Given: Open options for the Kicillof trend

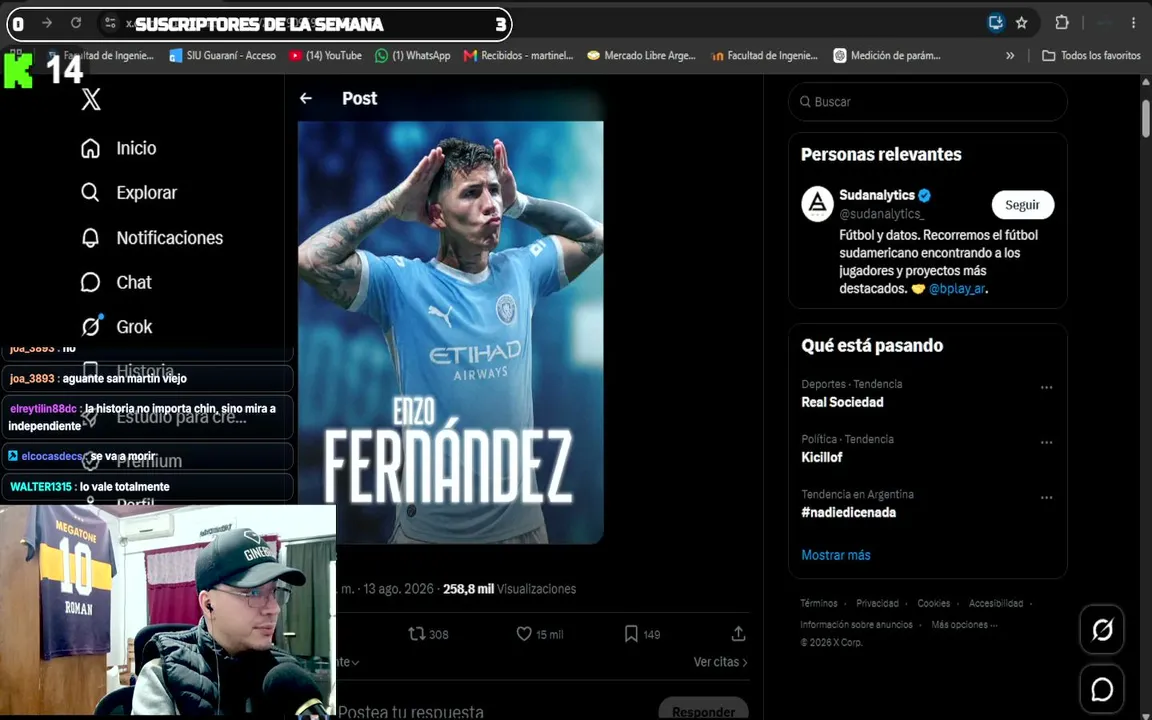Looking at the screenshot, I should pyautogui.click(x=1046, y=442).
